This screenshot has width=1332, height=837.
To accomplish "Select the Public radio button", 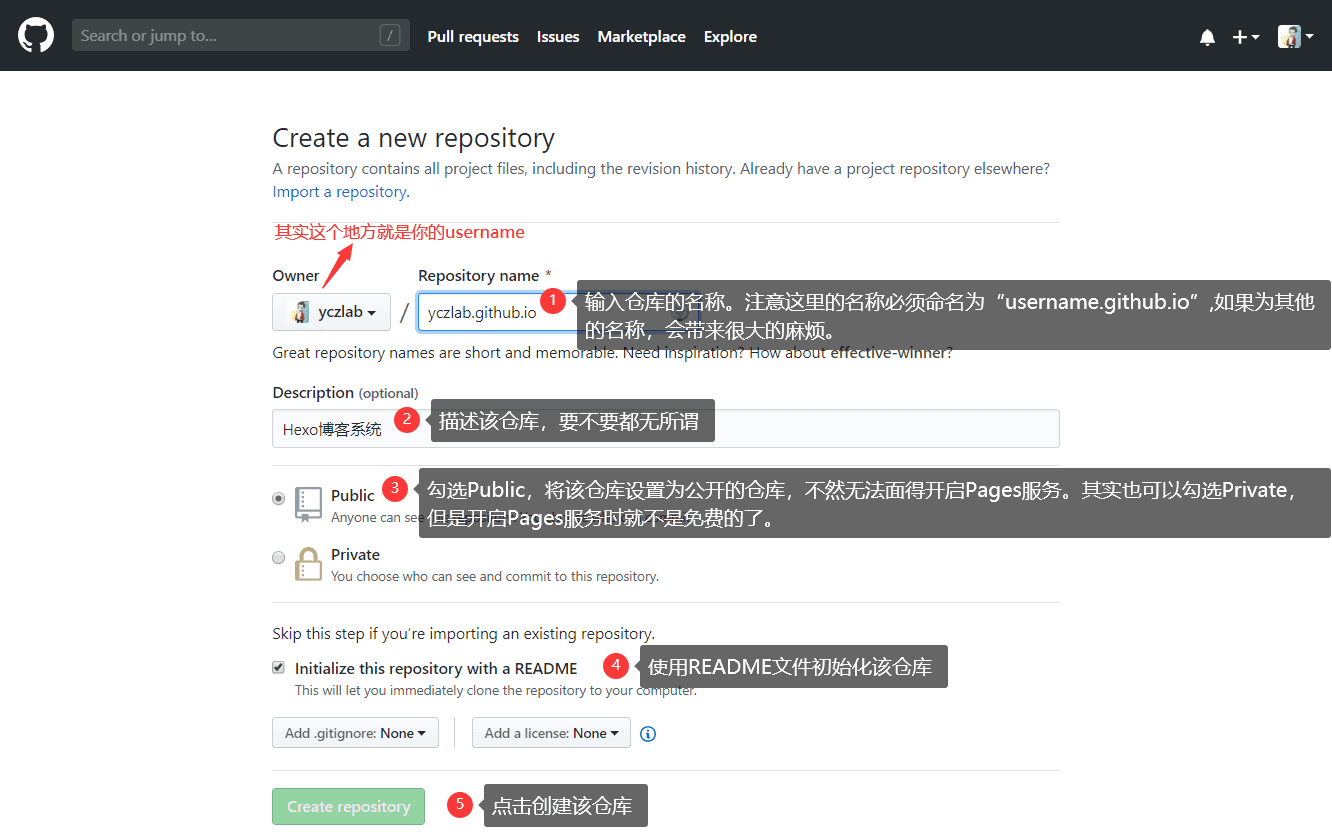I will 279,498.
